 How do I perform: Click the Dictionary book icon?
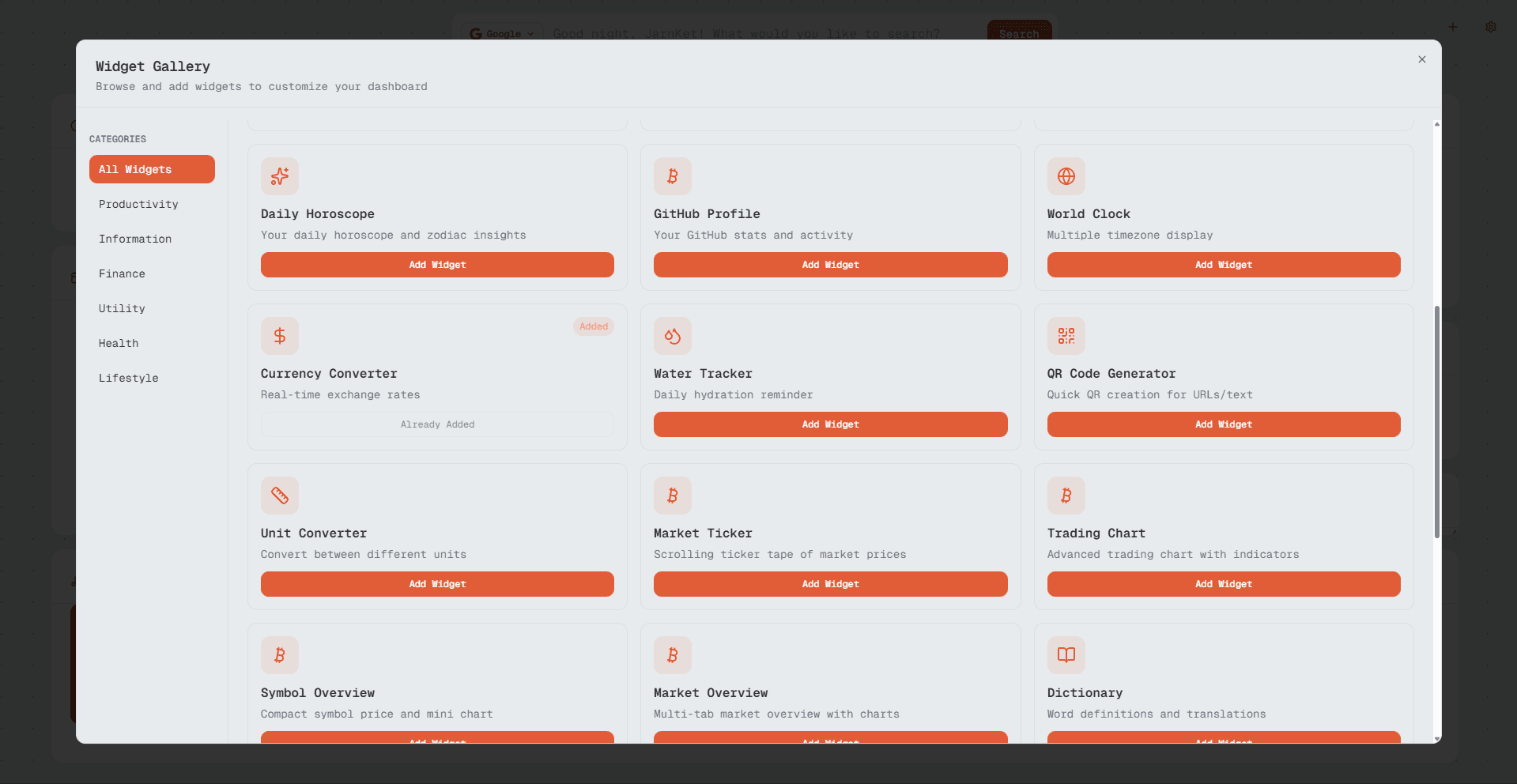coord(1066,654)
